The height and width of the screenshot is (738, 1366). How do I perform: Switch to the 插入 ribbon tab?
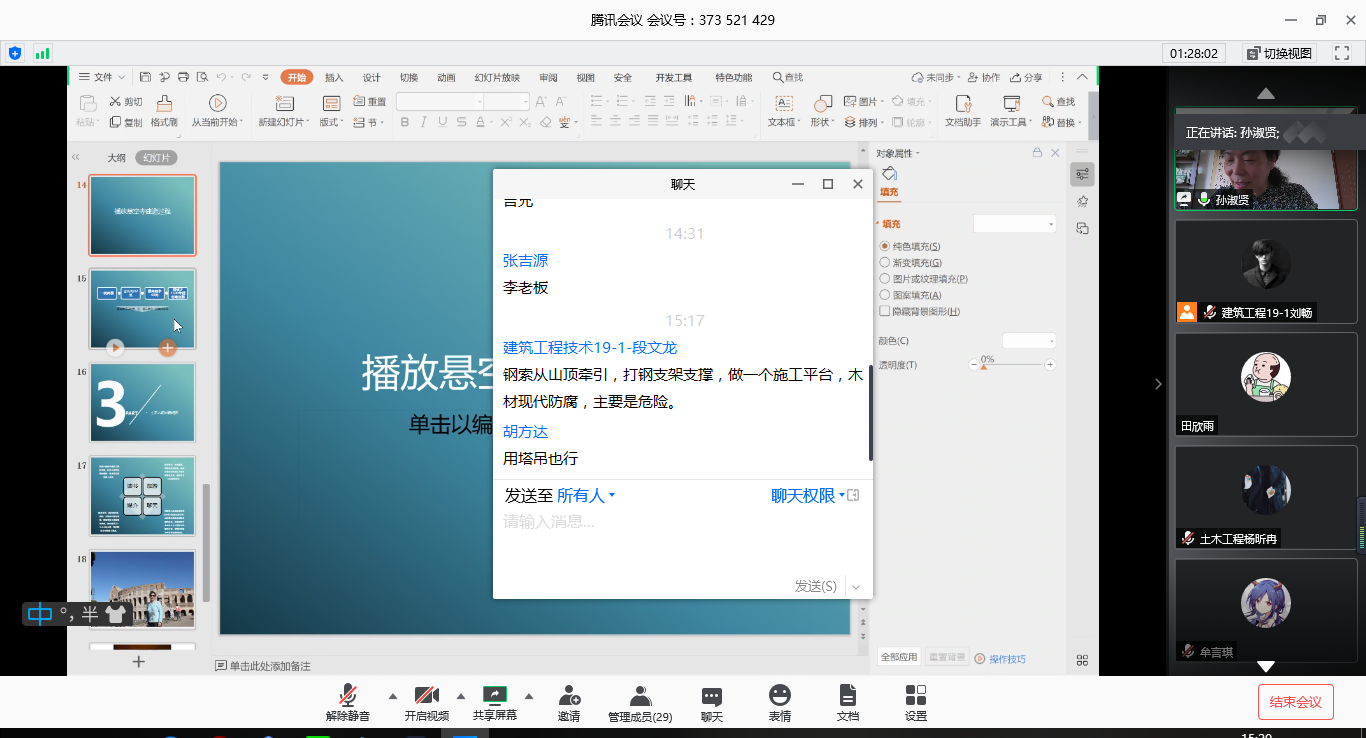pos(334,78)
